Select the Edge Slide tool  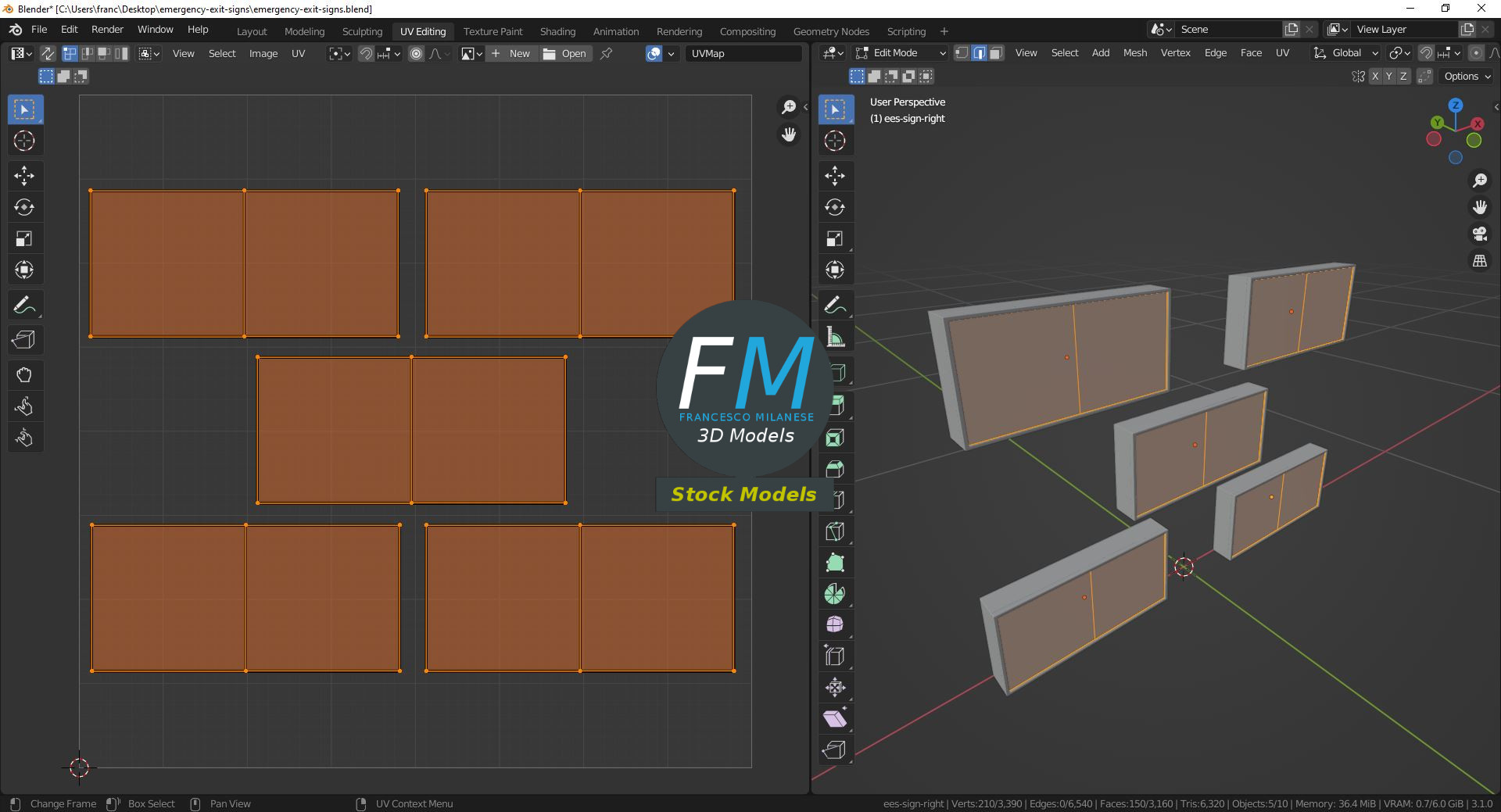coord(835,656)
